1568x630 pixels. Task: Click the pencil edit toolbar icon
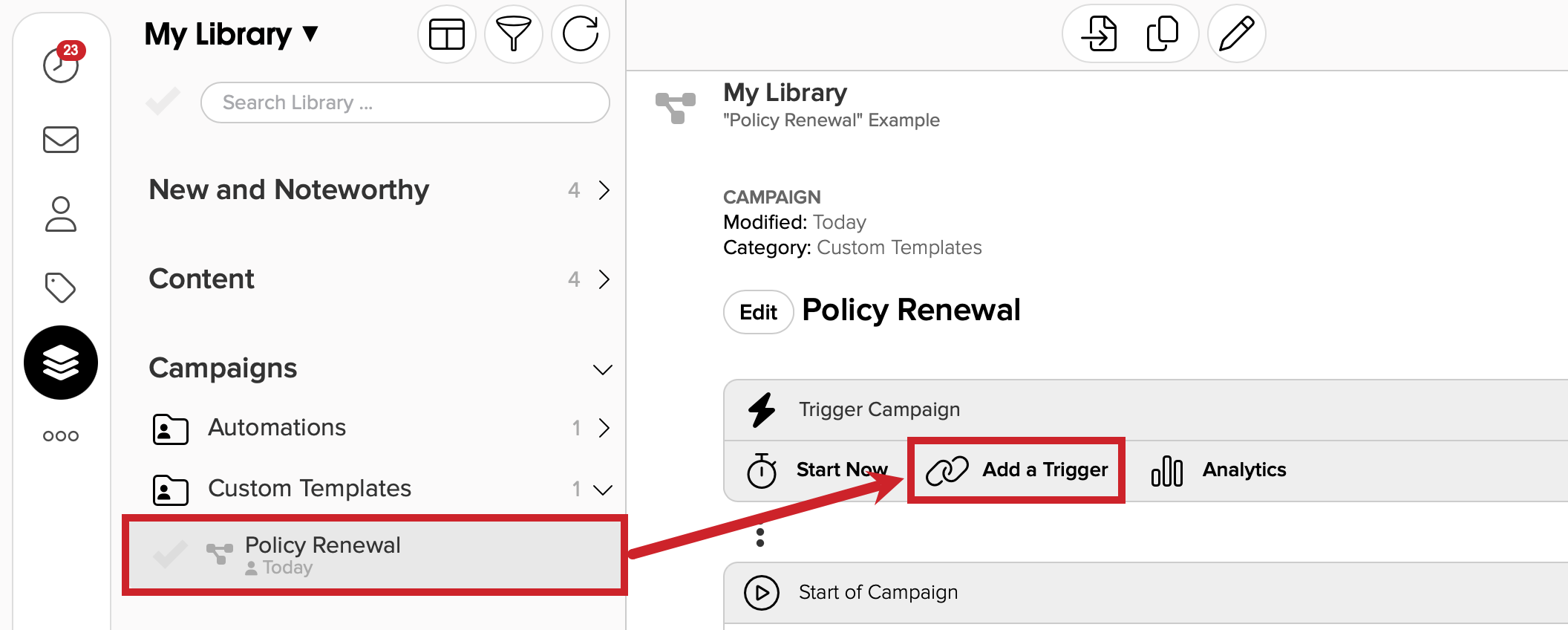[x=1237, y=34]
